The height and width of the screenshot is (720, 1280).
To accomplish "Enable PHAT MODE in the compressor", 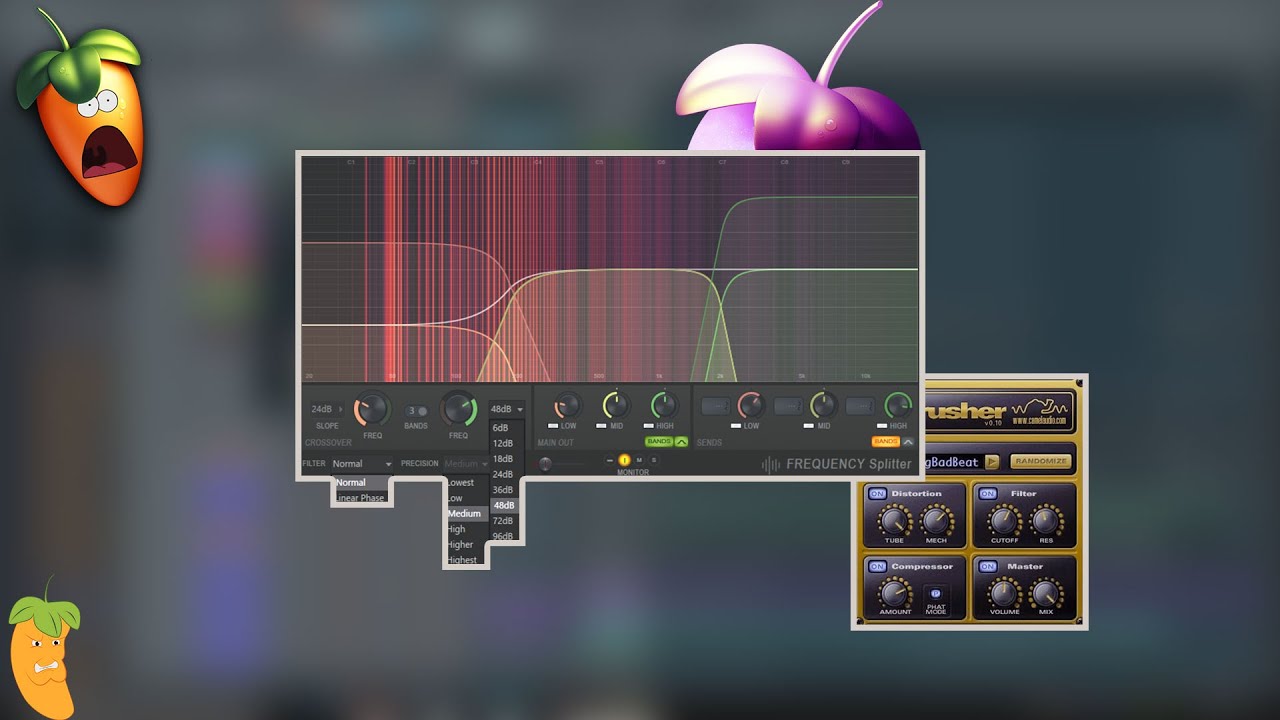I will [936, 593].
